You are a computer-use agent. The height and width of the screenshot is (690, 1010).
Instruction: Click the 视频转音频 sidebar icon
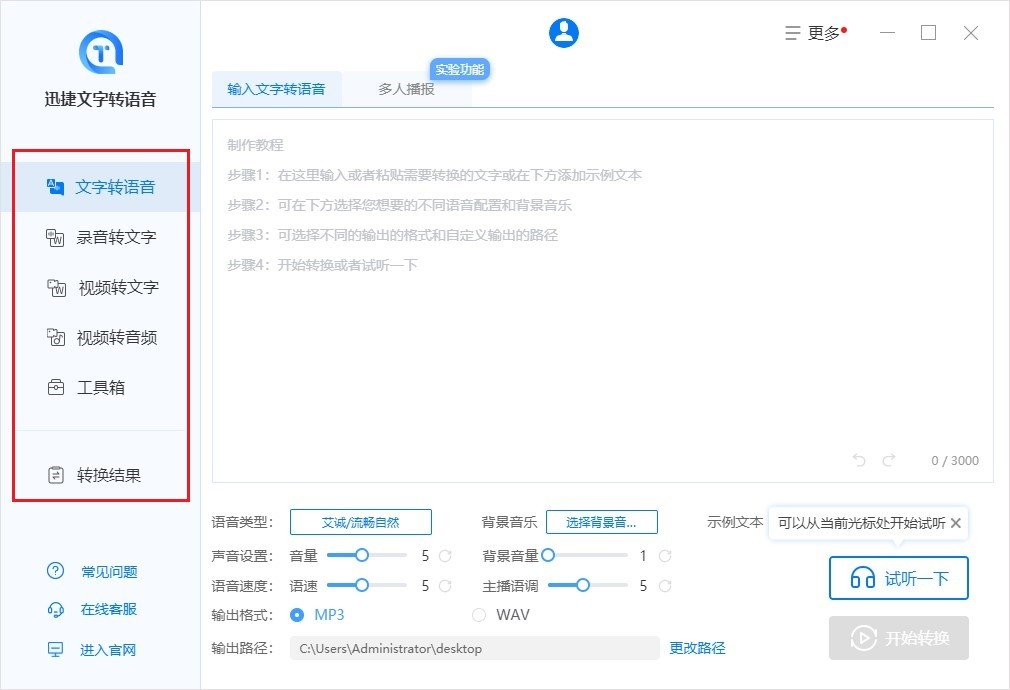coord(56,337)
